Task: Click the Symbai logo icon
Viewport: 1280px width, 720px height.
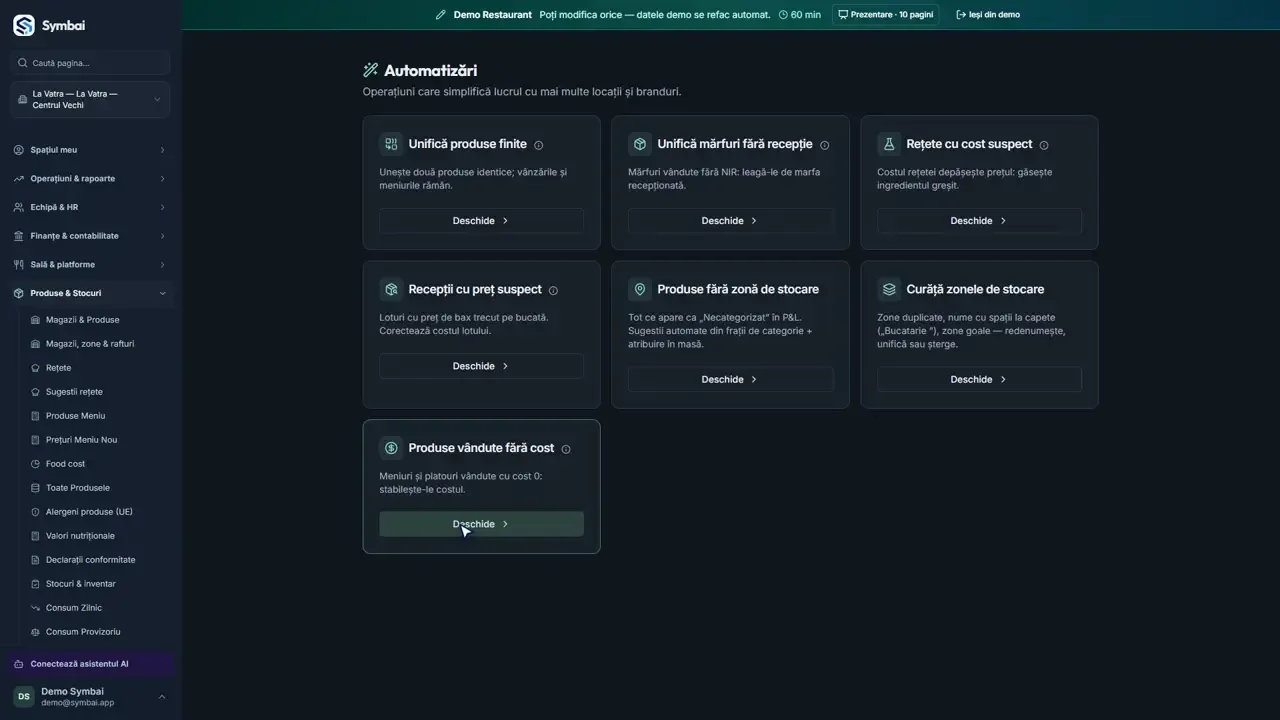Action: (x=23, y=25)
